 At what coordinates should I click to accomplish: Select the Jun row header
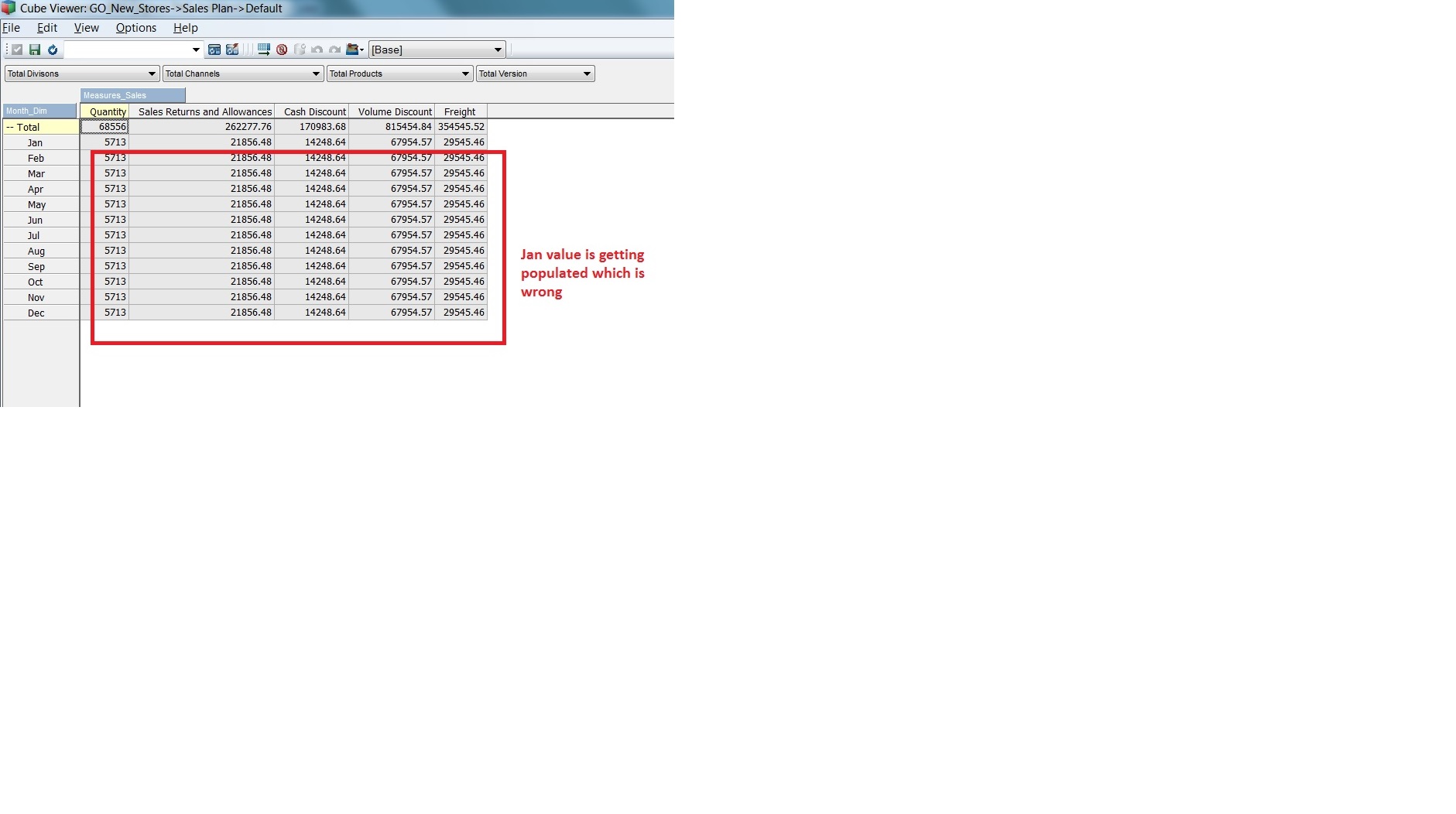[41, 220]
